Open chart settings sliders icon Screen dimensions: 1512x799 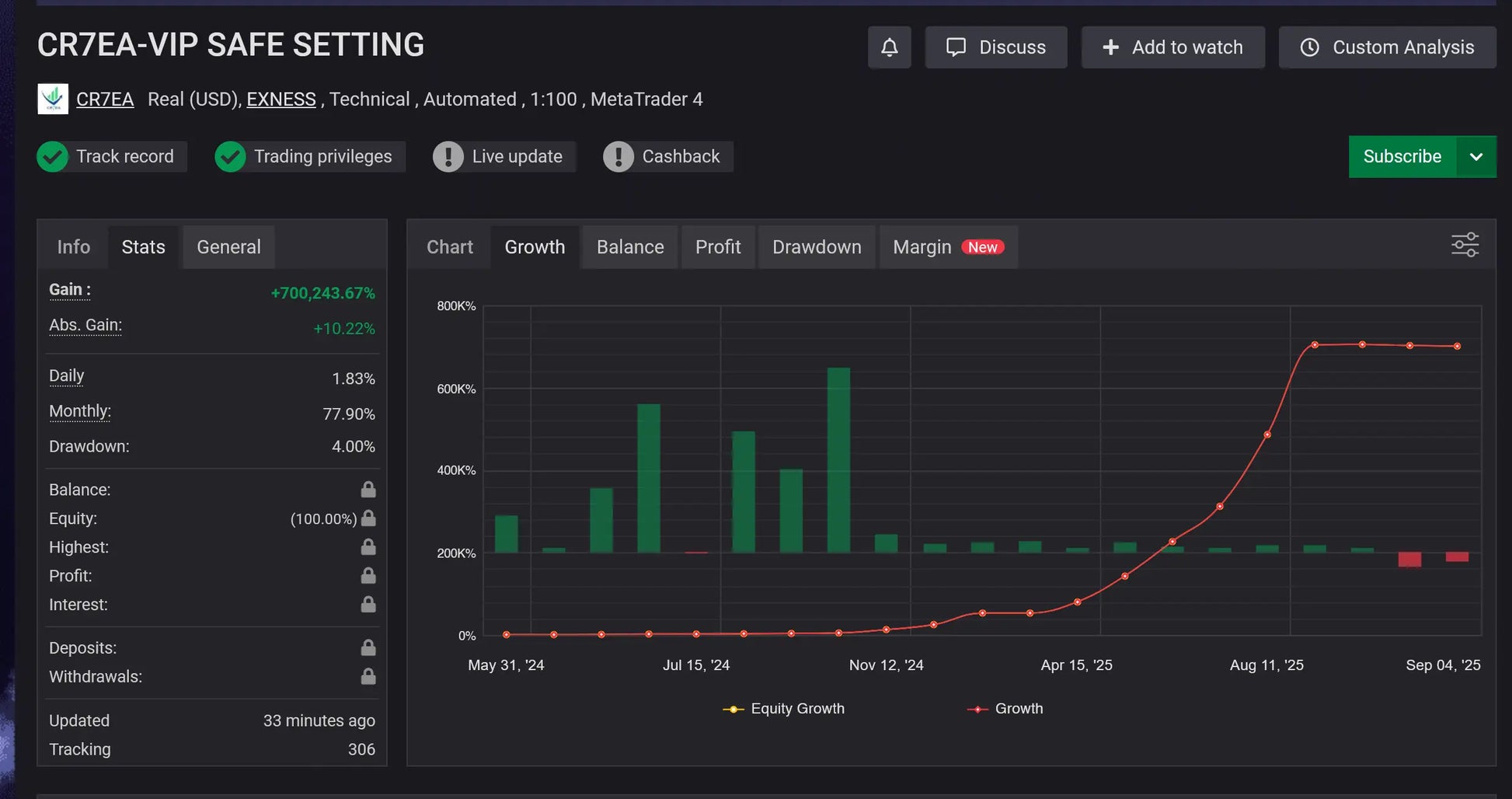[1465, 245]
